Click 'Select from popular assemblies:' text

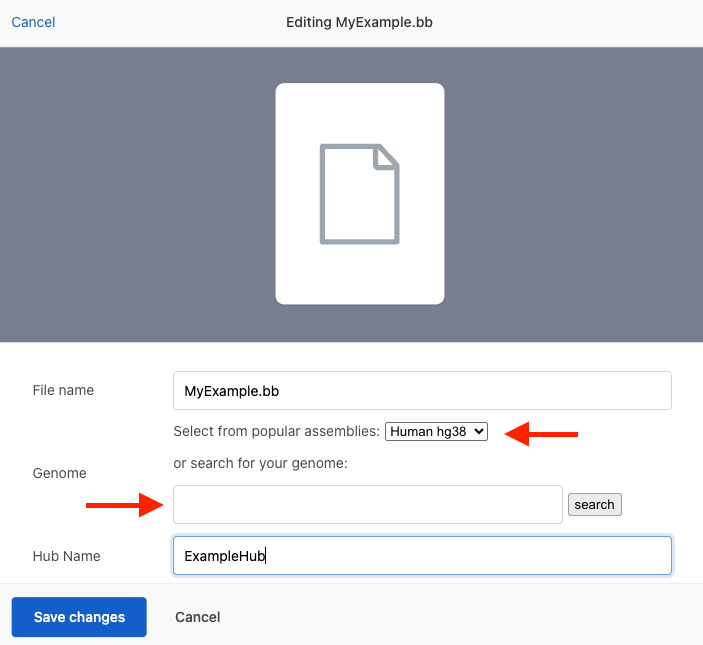point(277,431)
